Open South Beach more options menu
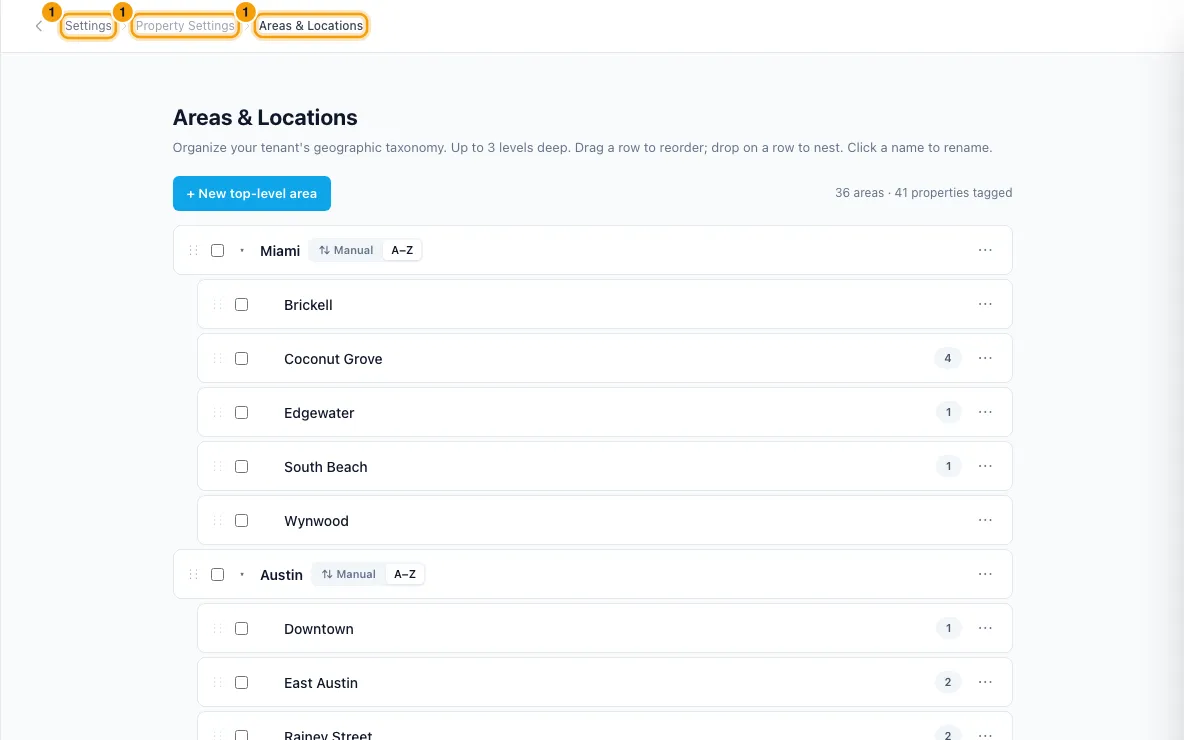The height and width of the screenshot is (740, 1184). pos(985,466)
